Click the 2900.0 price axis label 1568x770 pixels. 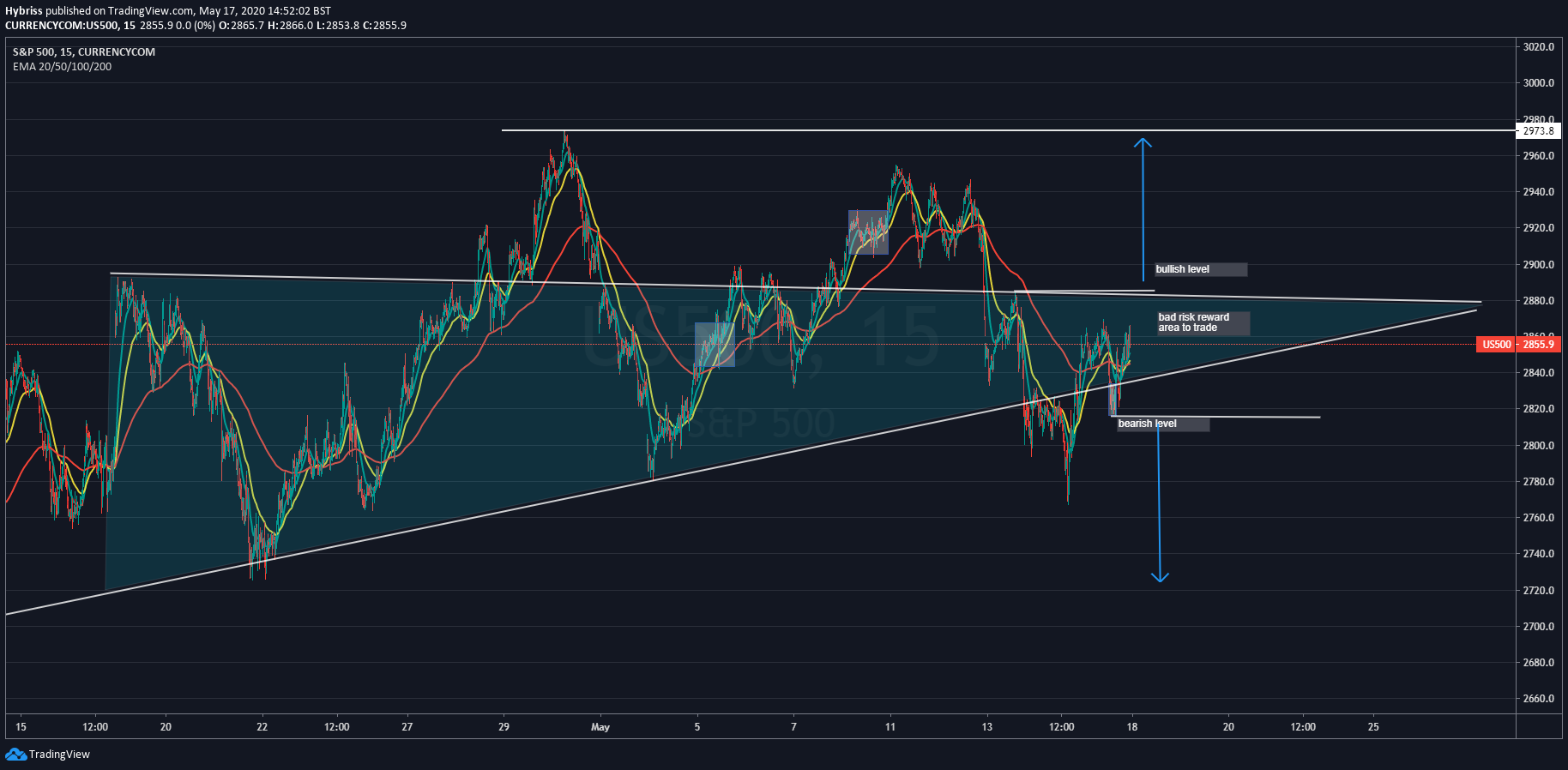1539,265
